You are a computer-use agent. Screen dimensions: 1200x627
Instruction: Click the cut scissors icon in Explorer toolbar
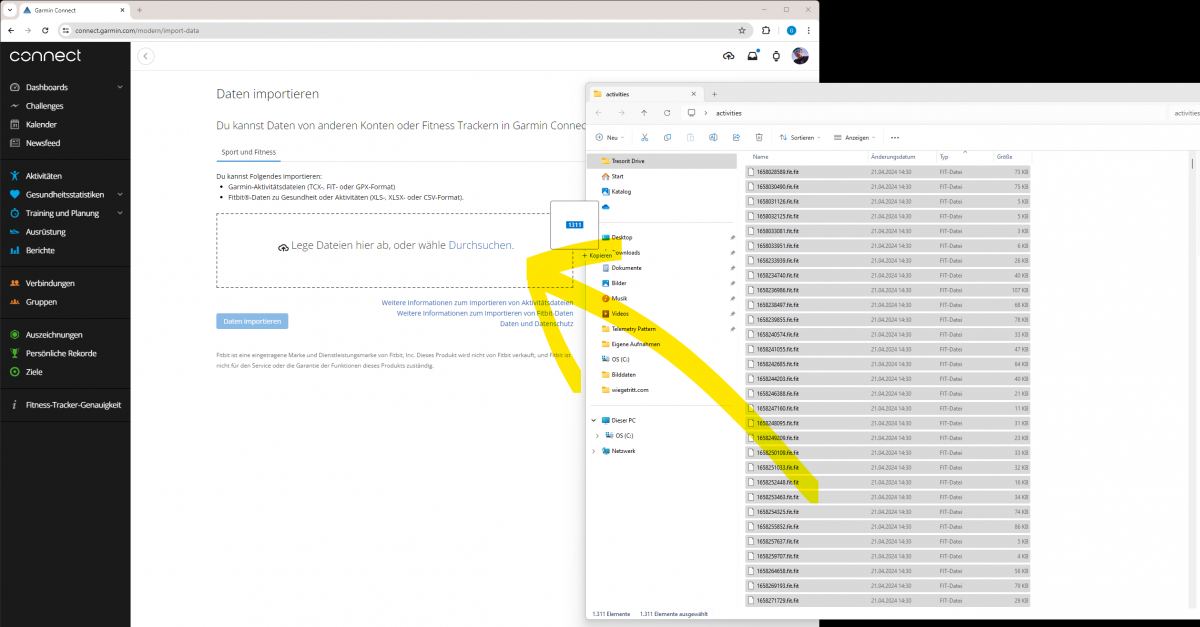(645, 137)
